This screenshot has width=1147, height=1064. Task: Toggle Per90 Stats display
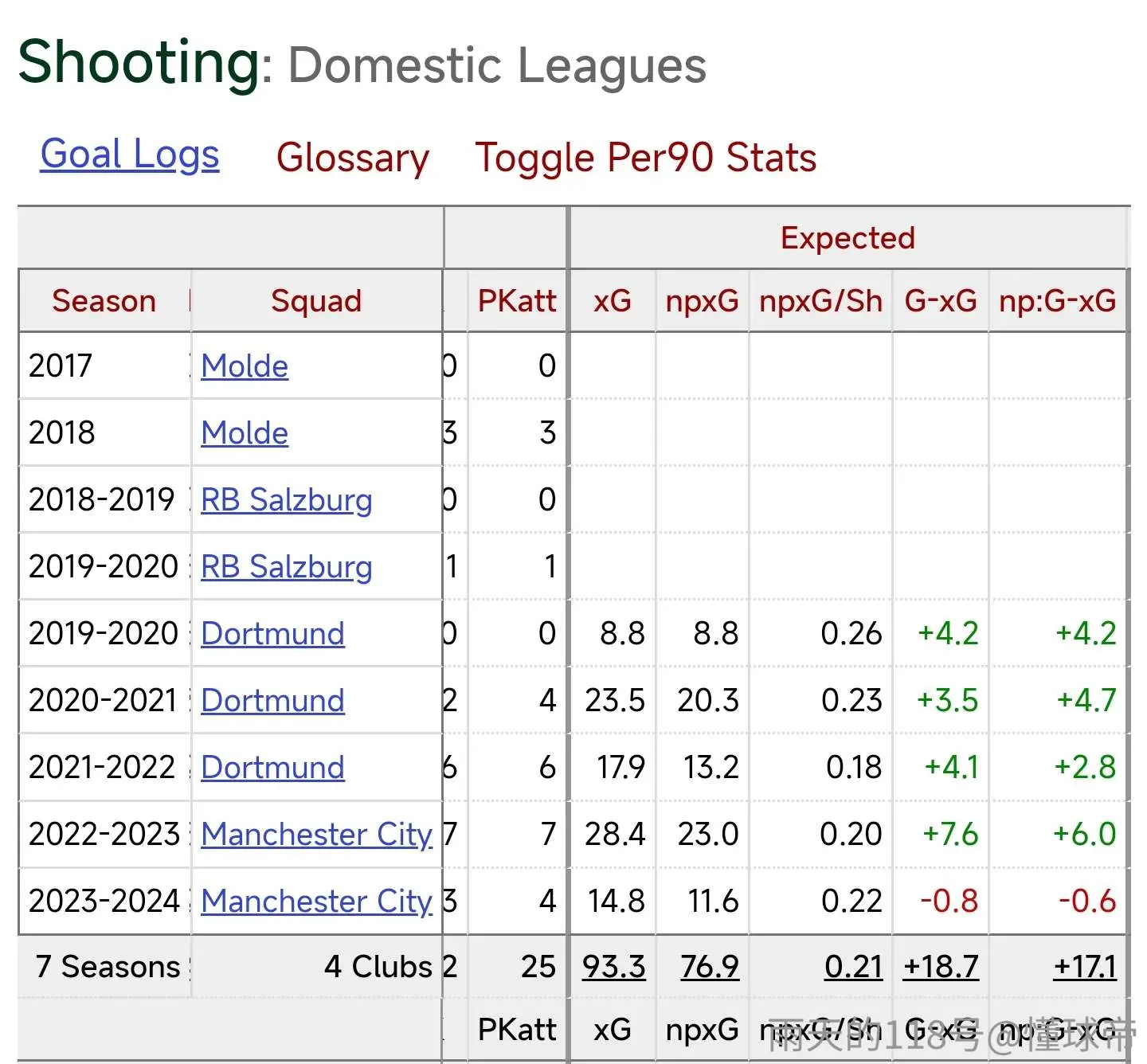[646, 157]
